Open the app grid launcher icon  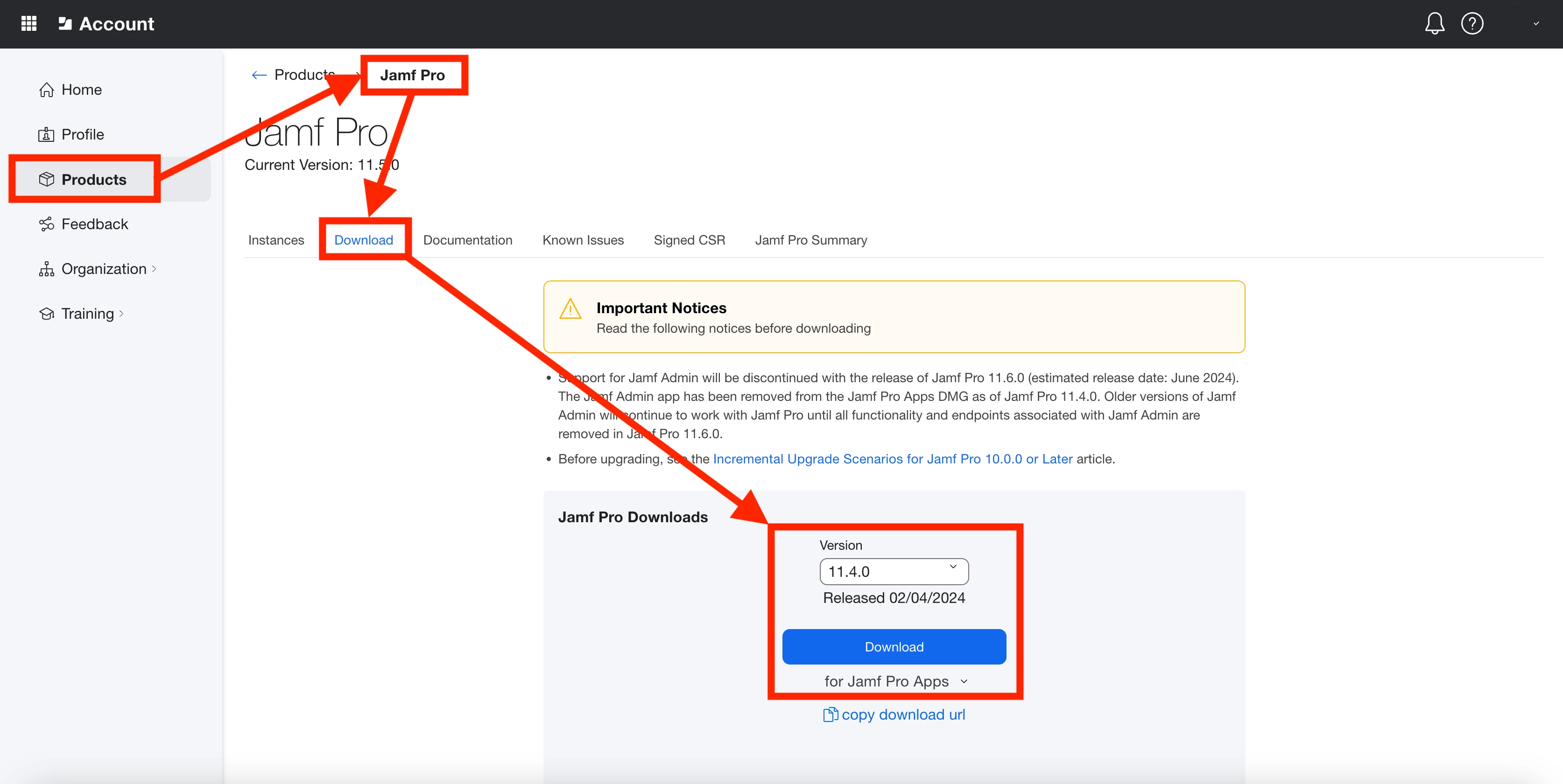(x=28, y=24)
